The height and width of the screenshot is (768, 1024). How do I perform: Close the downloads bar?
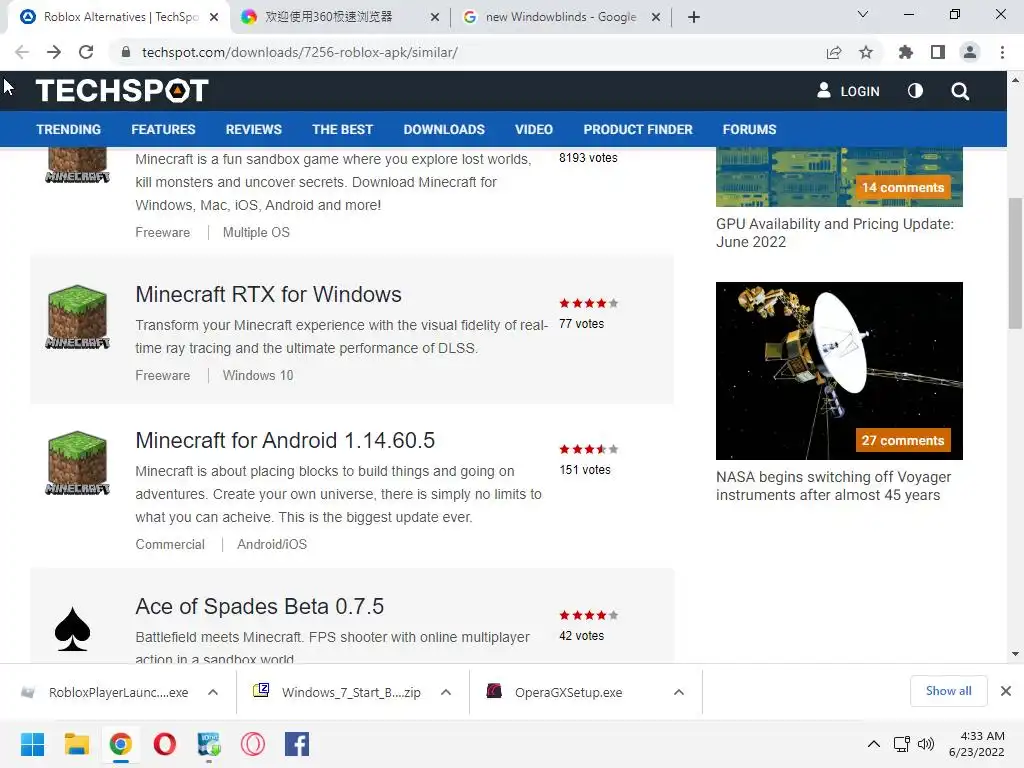tap(1006, 691)
